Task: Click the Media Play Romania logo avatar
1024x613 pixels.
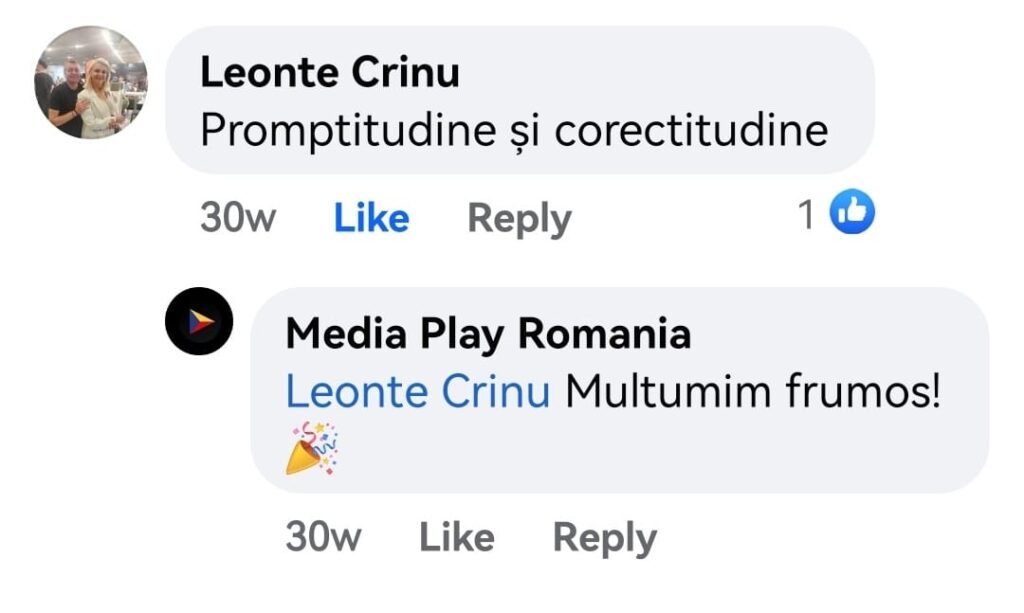Action: (199, 321)
